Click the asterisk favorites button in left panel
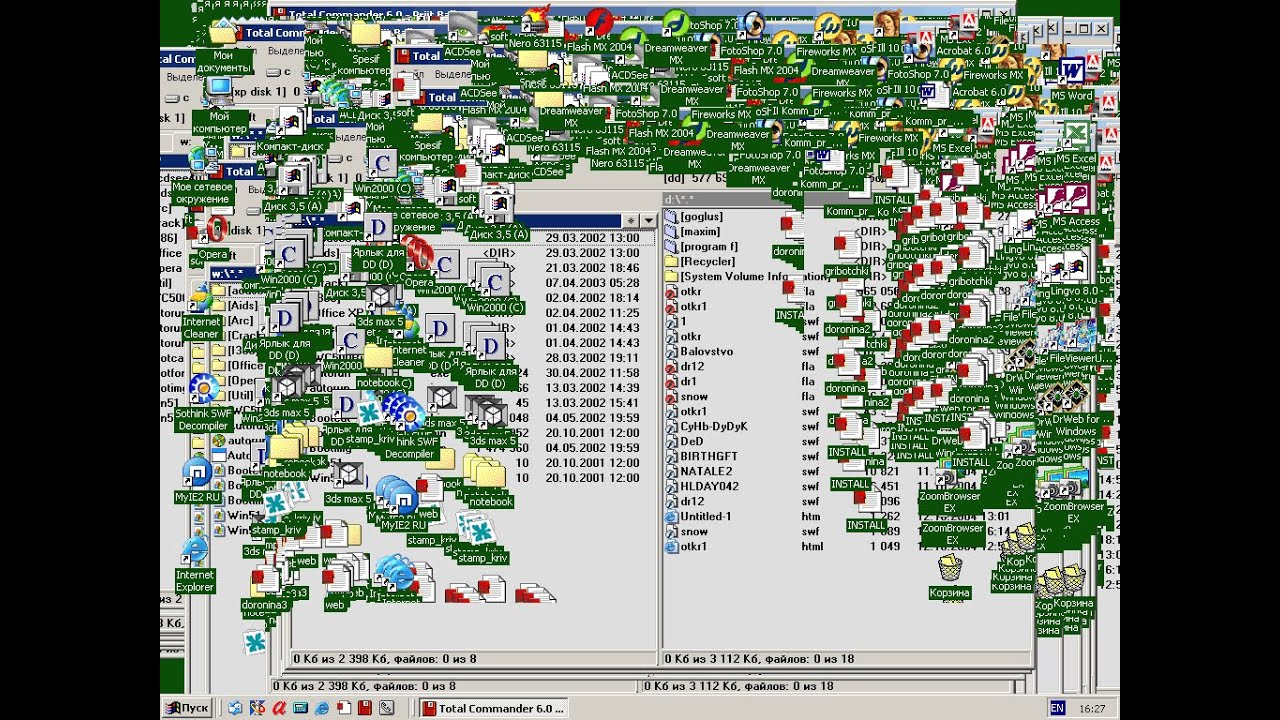Viewport: 1280px width, 720px height. pyautogui.click(x=630, y=221)
